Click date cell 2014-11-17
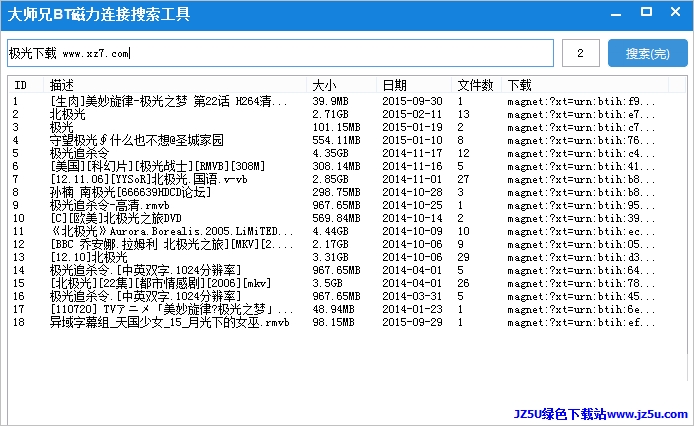This screenshot has width=694, height=426. [413, 153]
